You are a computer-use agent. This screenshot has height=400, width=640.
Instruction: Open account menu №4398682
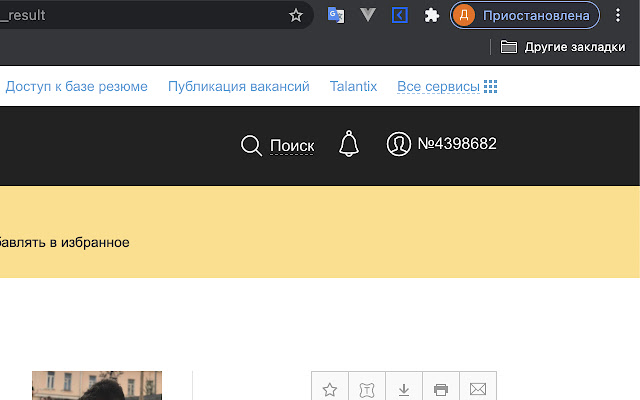(457, 144)
